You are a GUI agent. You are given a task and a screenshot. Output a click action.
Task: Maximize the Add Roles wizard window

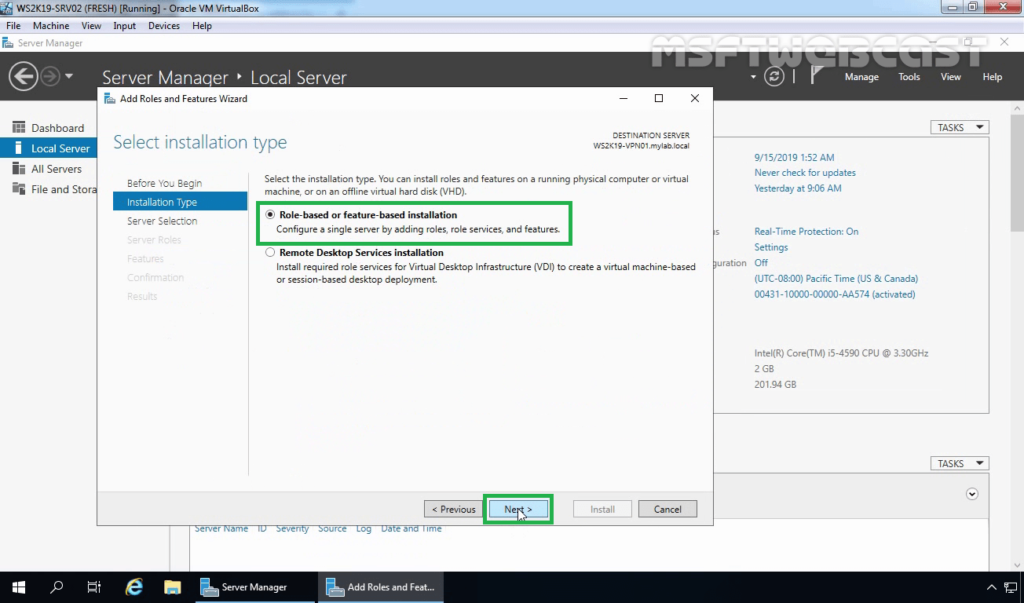click(x=658, y=98)
